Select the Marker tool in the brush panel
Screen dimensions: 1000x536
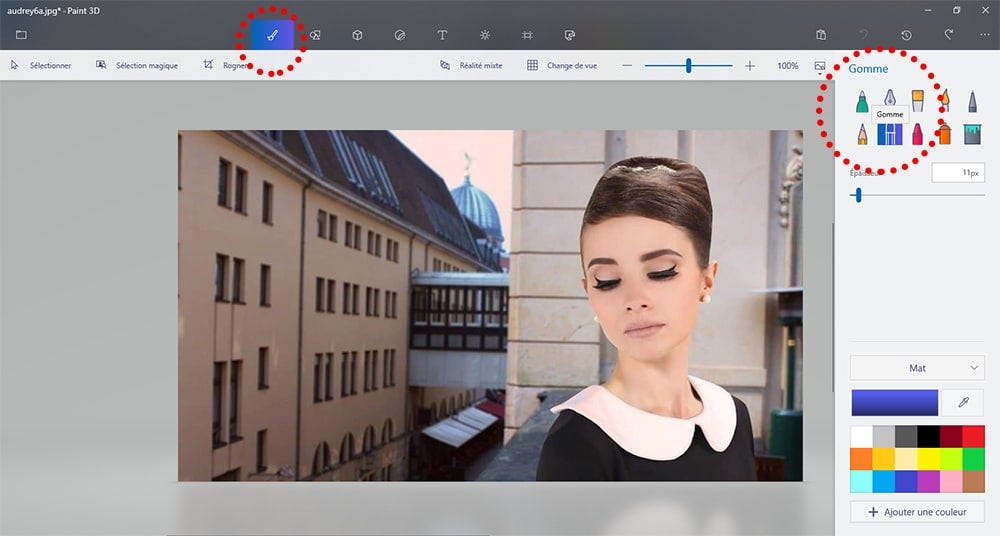pyautogui.click(x=862, y=101)
